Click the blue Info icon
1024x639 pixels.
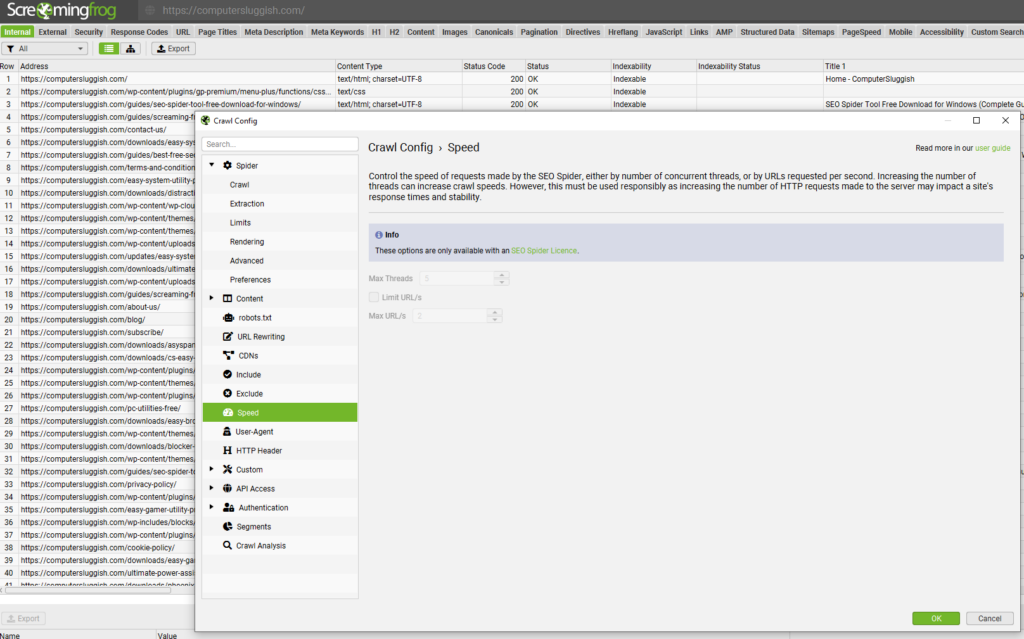click(x=379, y=235)
